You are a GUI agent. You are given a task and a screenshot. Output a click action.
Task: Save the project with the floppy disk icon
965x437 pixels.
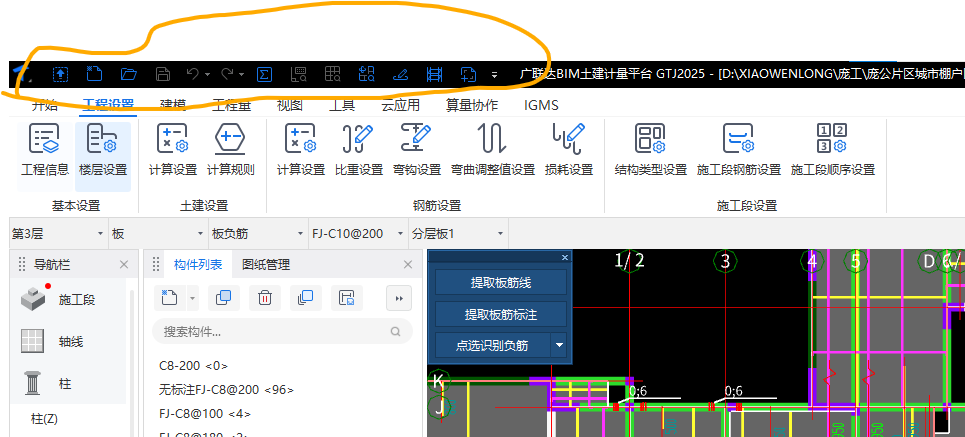point(162,74)
